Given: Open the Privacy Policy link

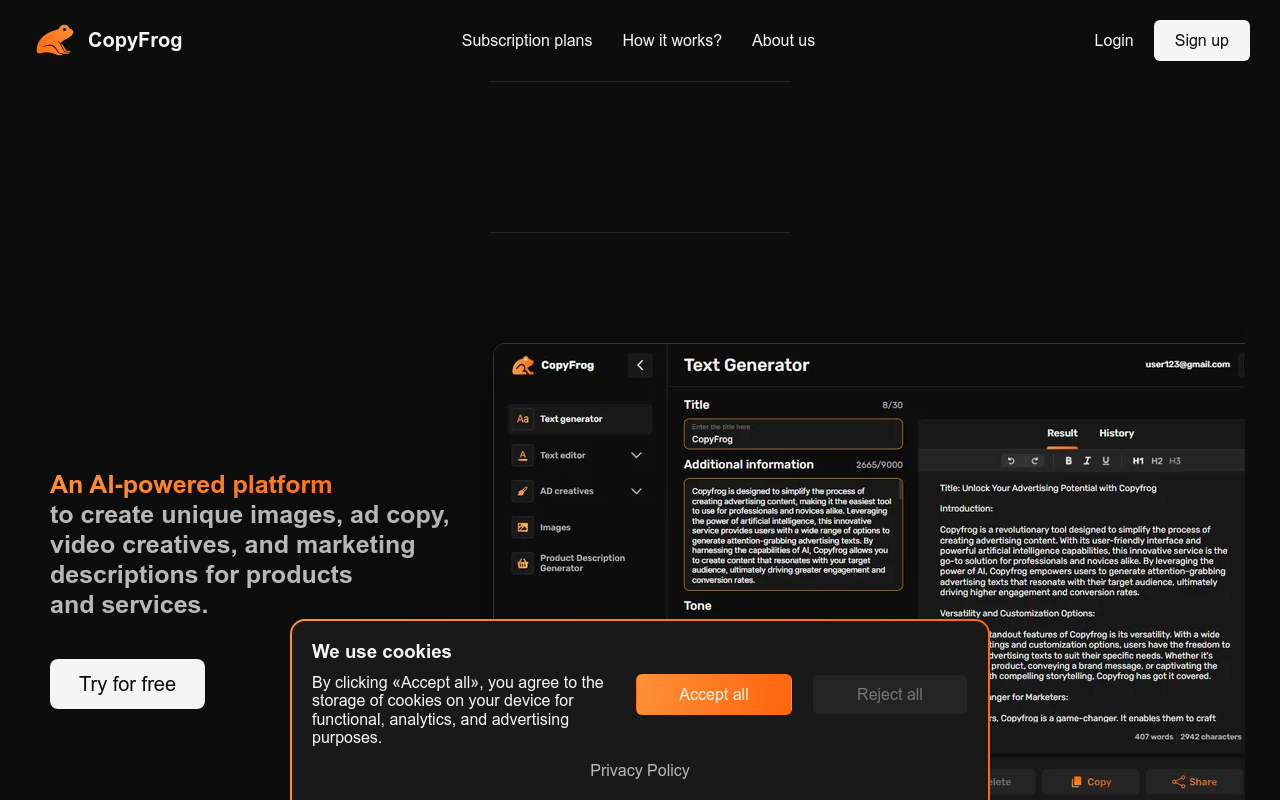Looking at the screenshot, I should click(640, 770).
